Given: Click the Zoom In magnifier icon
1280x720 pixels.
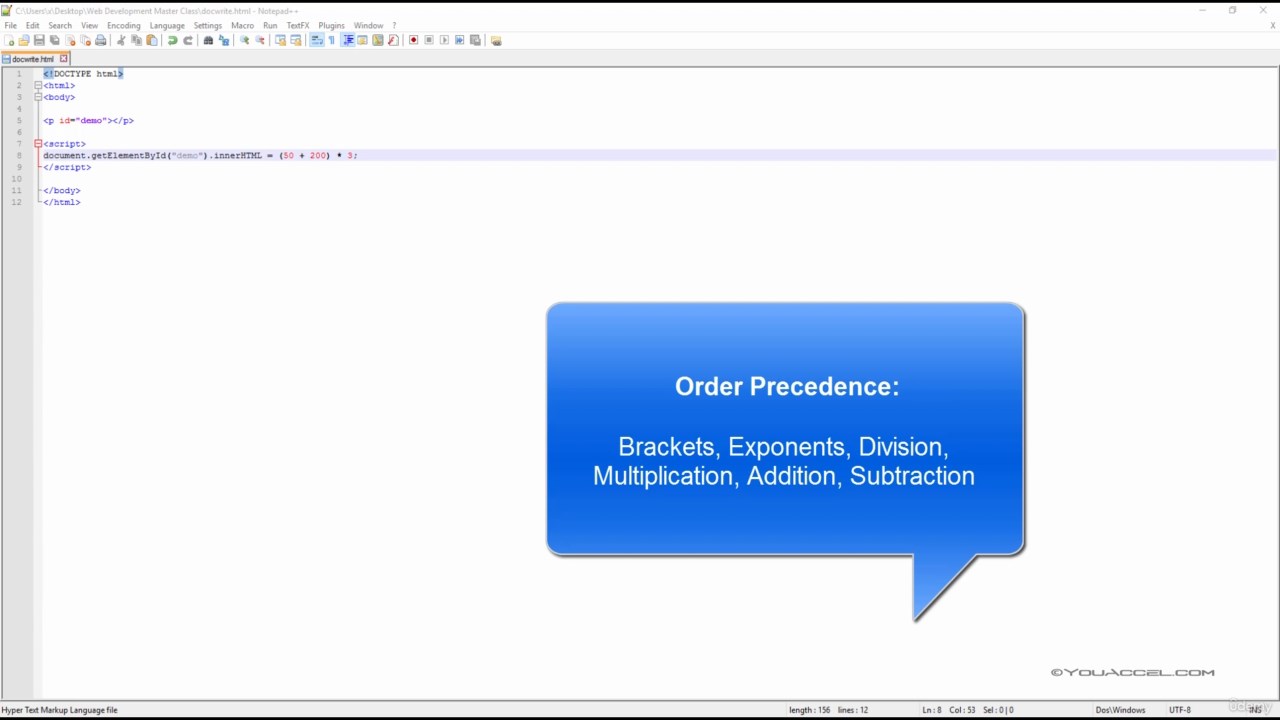Looking at the screenshot, I should 244,40.
